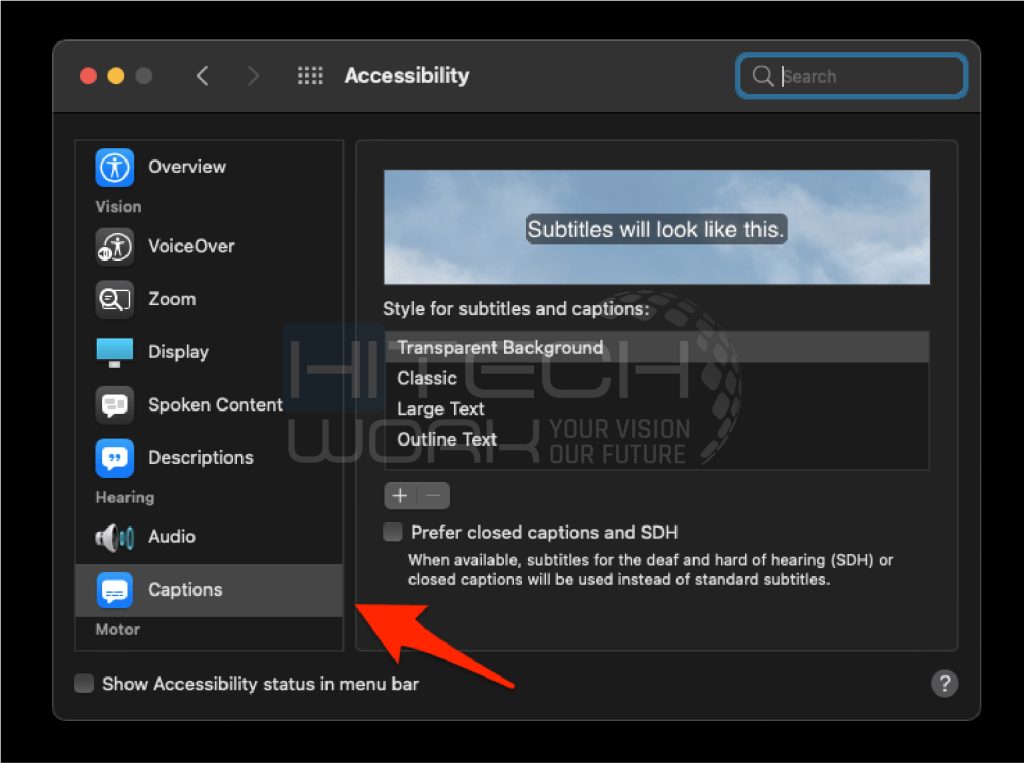This screenshot has width=1024, height=763.
Task: Click the magnifying glass in search field
Action: tap(761, 76)
